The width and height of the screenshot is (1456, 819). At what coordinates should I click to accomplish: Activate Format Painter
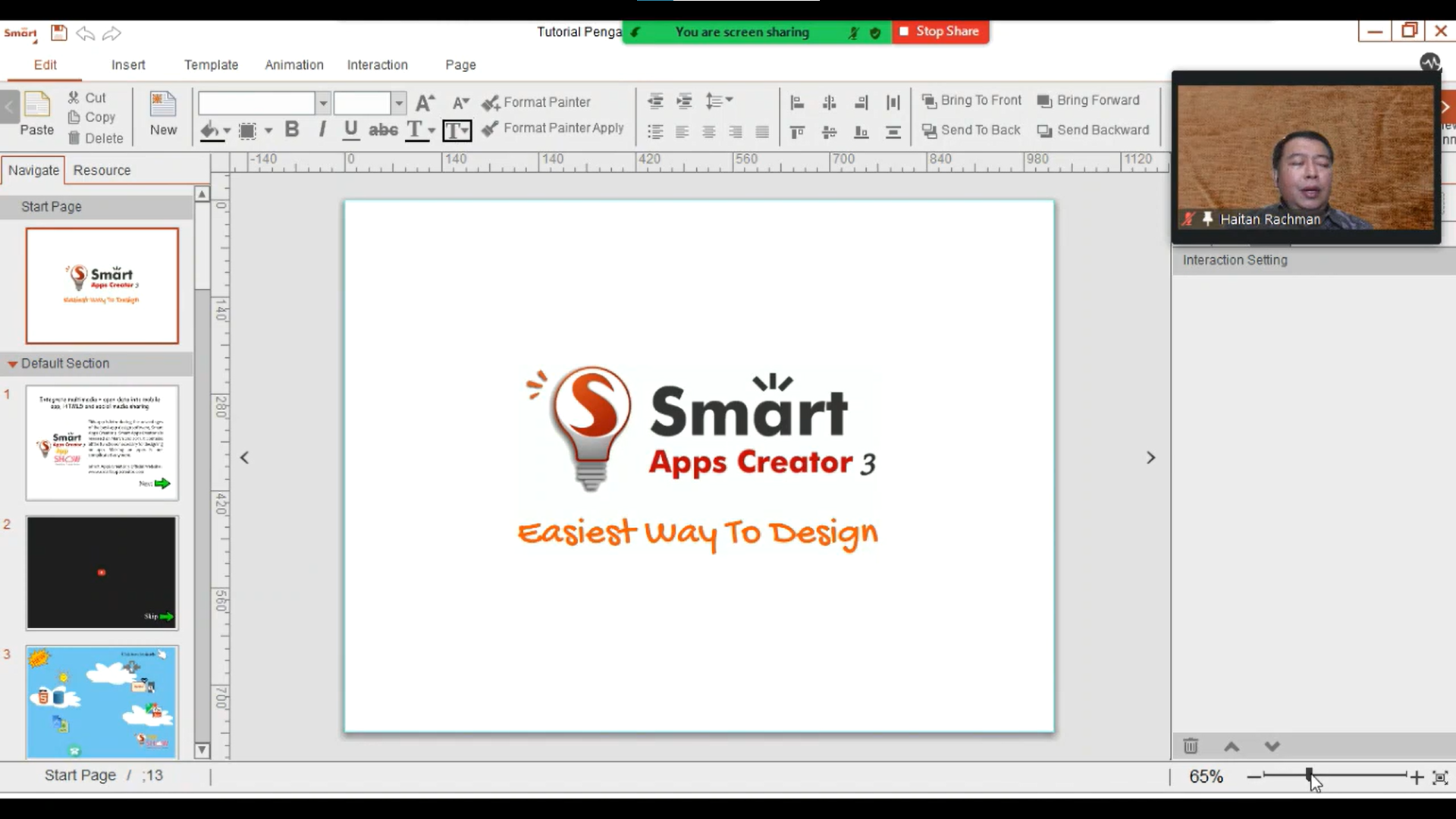(x=536, y=102)
